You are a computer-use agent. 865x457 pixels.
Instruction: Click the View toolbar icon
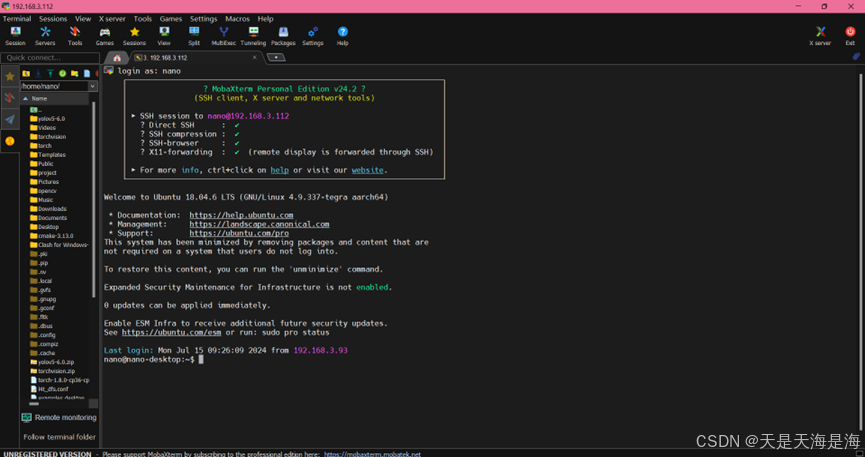(164, 36)
